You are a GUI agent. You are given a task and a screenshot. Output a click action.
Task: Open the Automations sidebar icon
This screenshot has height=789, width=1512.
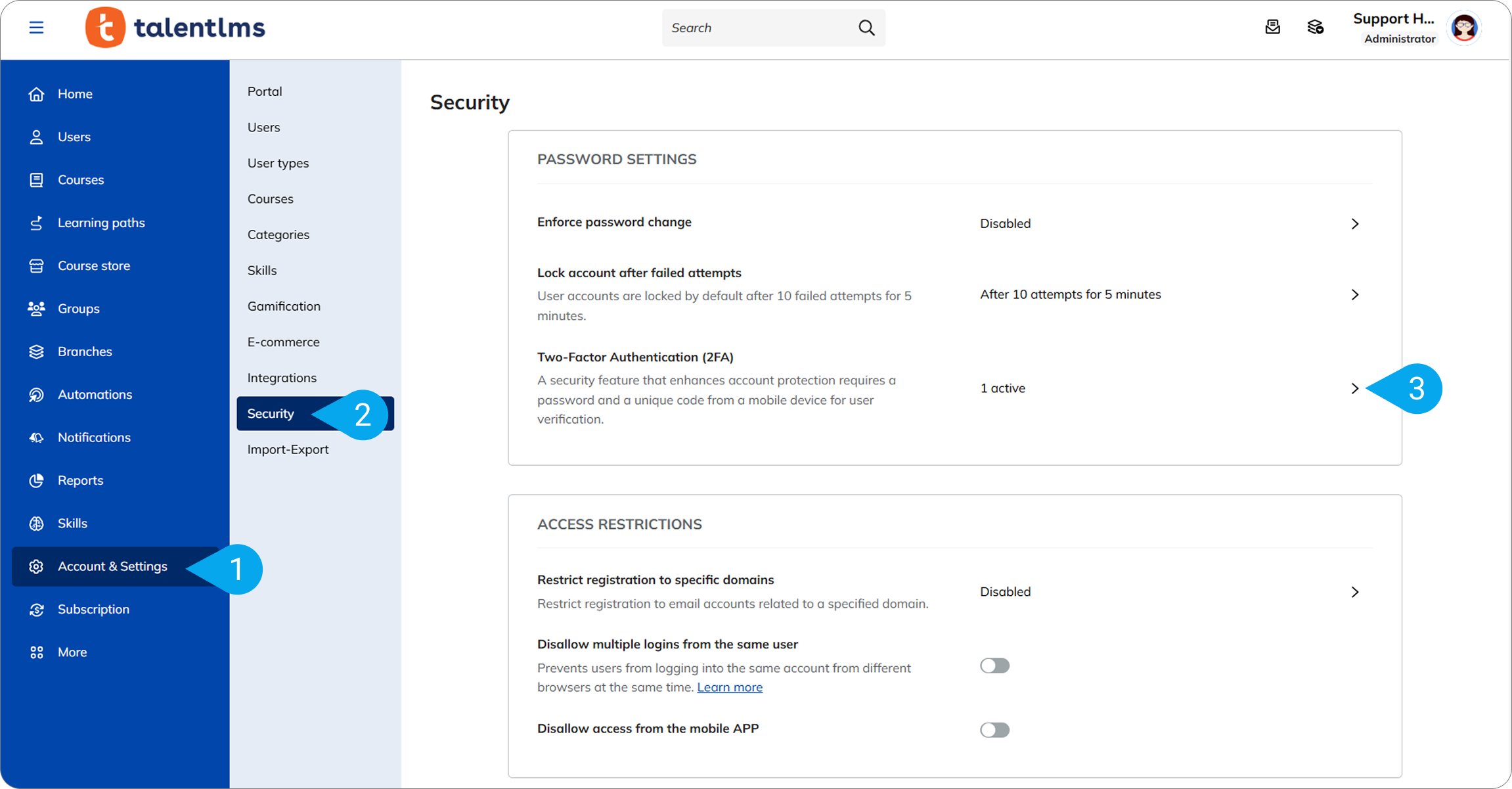point(36,394)
